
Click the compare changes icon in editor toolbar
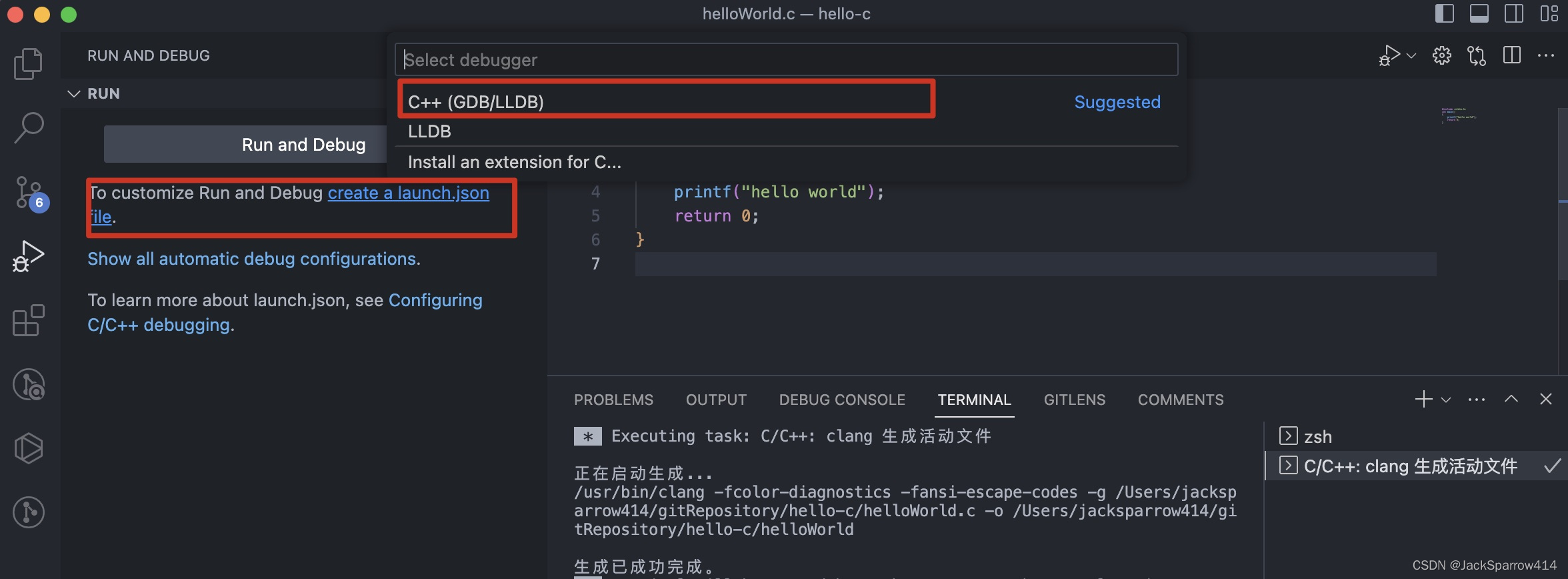coord(1477,56)
